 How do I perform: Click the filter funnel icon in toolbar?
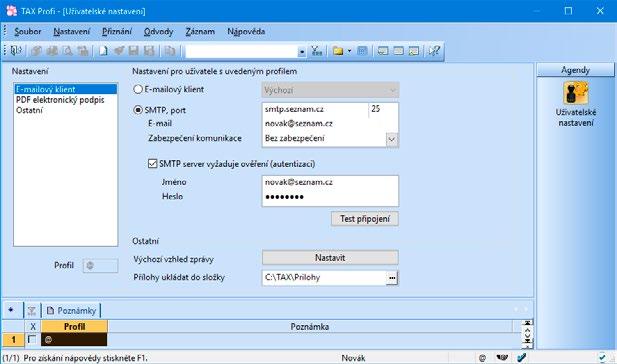[316, 51]
